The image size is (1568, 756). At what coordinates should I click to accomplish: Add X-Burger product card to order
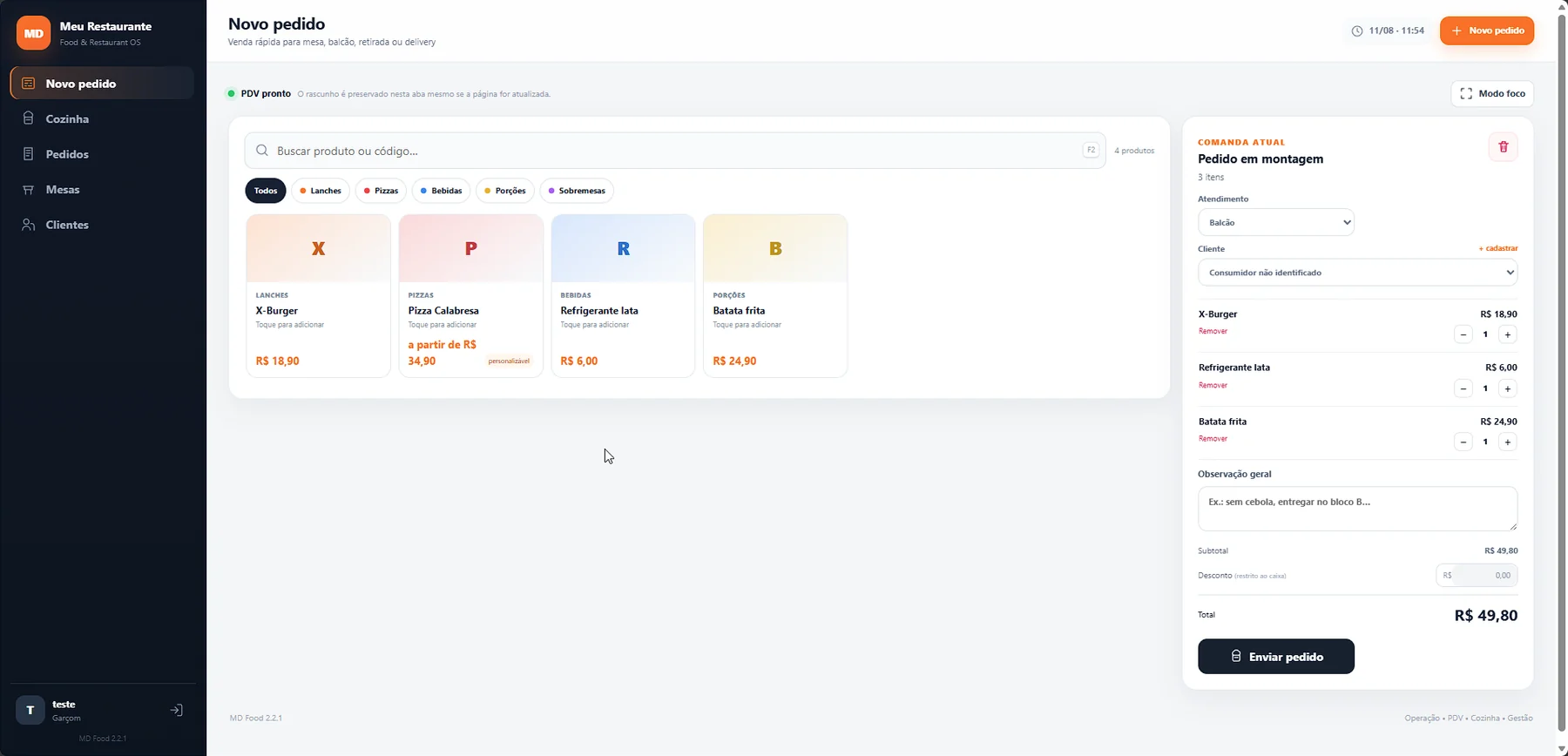319,296
